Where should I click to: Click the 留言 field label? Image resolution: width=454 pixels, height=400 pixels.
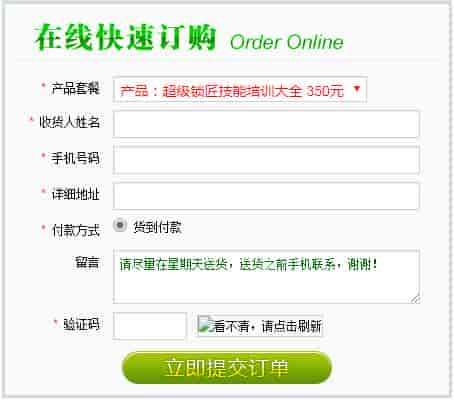click(87, 262)
